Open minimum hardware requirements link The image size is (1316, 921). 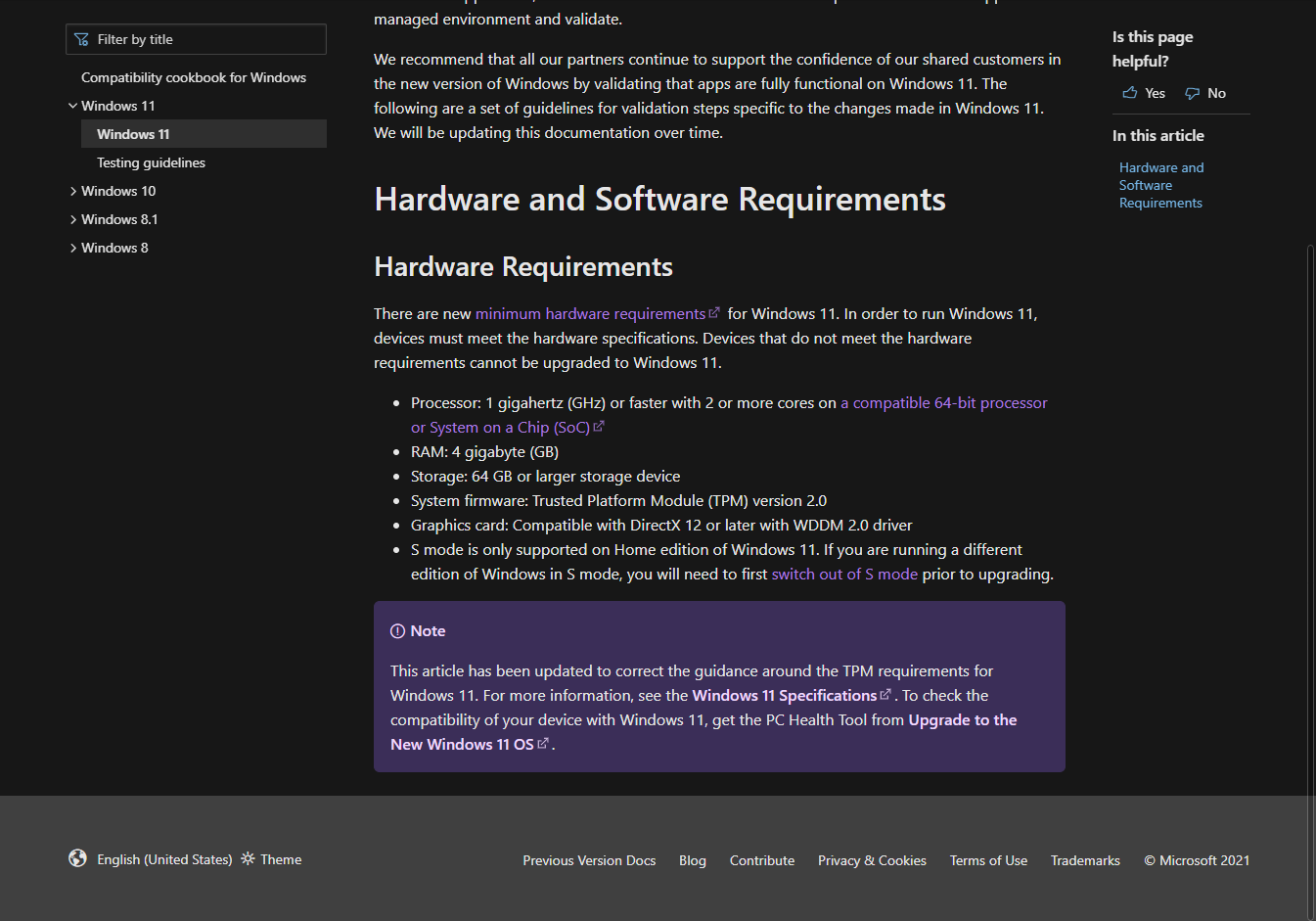pyautogui.click(x=590, y=313)
